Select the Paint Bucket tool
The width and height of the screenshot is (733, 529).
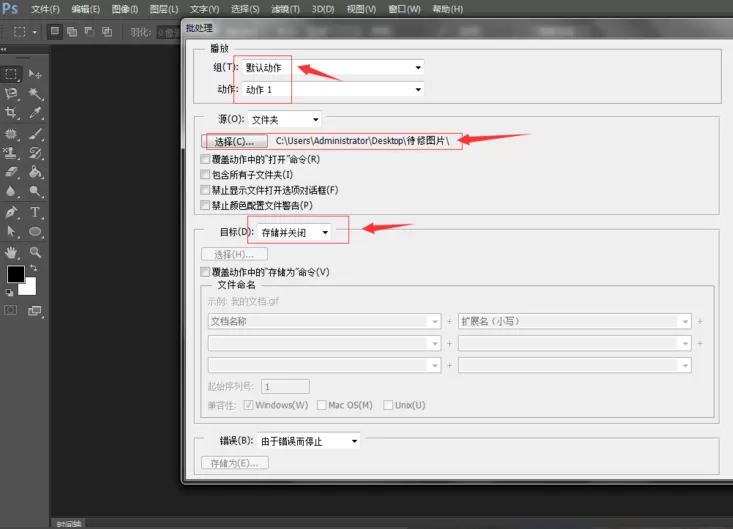[35, 172]
